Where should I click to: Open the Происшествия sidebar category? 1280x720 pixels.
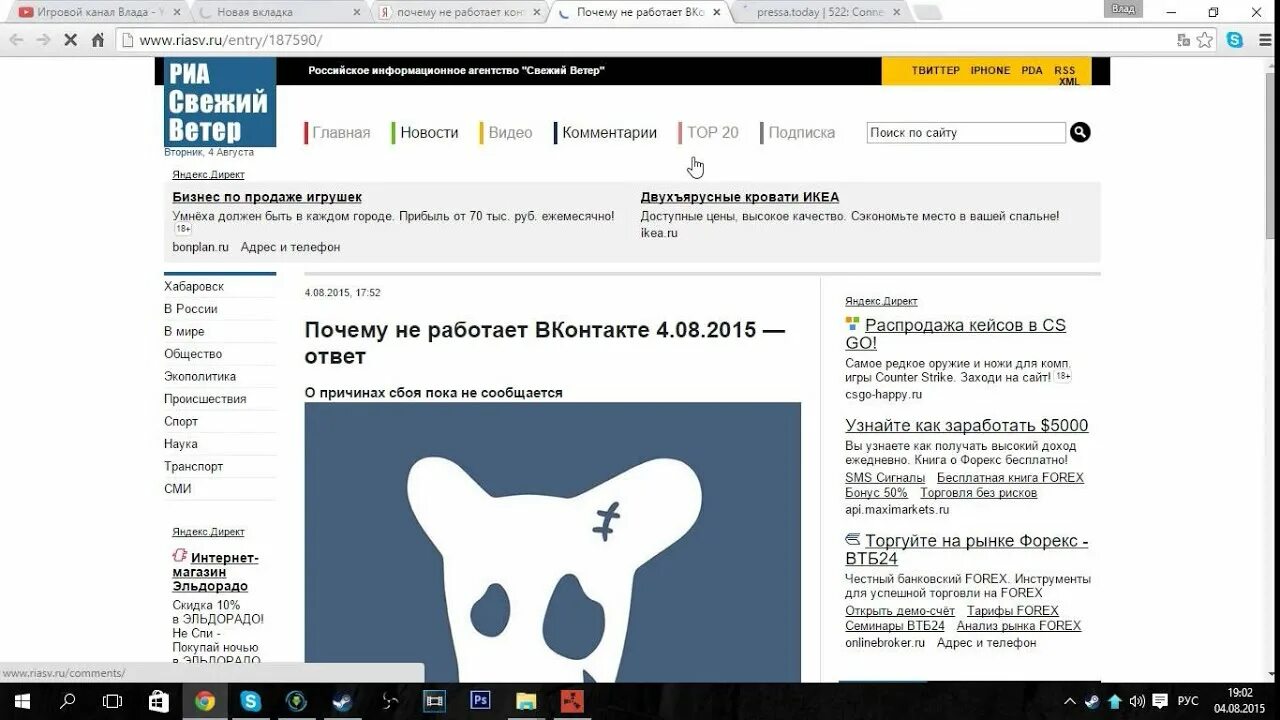pyautogui.click(x=205, y=399)
